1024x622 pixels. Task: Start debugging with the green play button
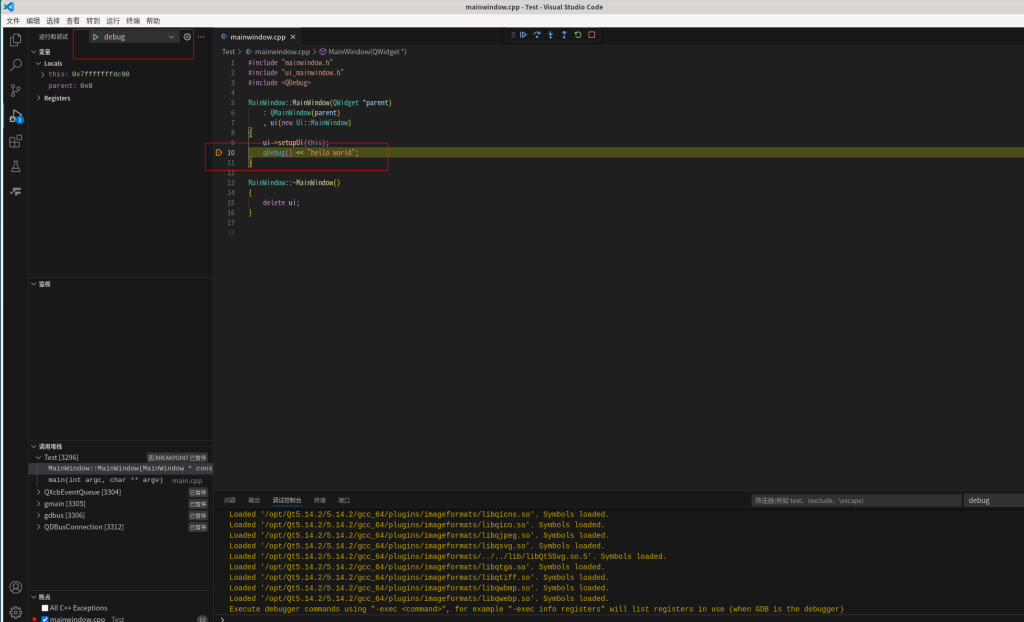[x=95, y=37]
